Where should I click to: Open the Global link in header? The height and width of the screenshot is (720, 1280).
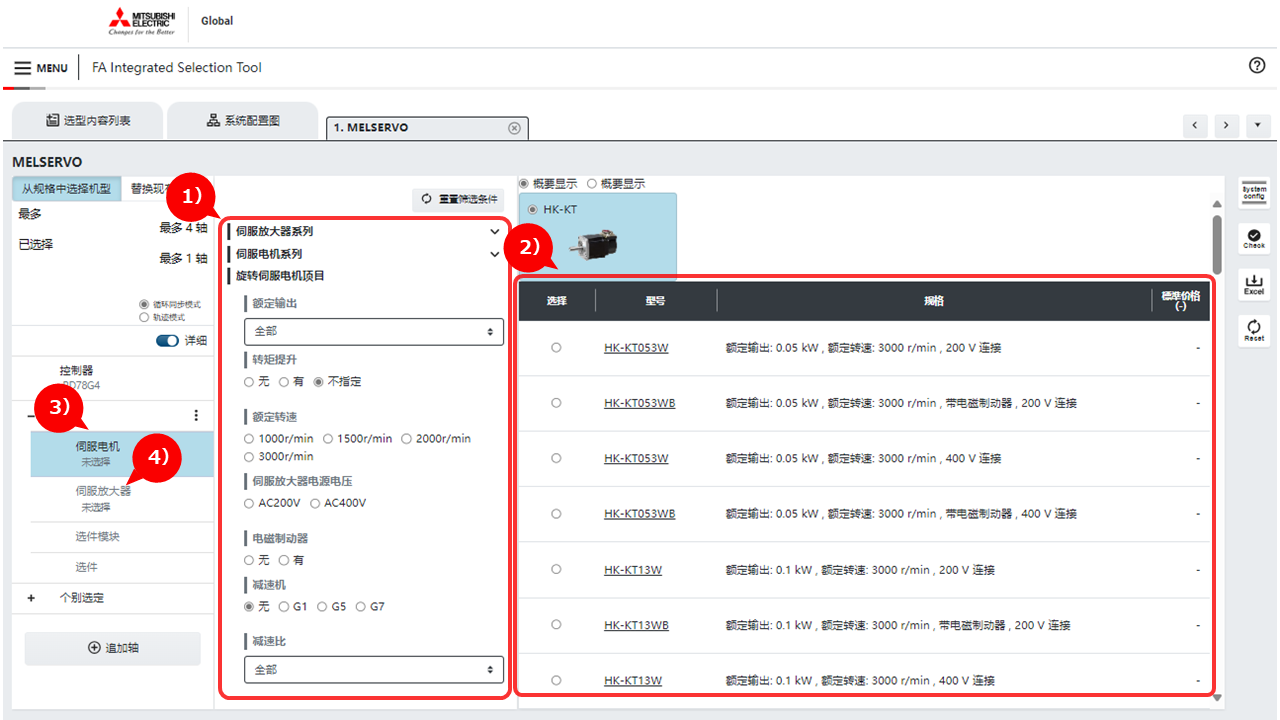[x=217, y=21]
